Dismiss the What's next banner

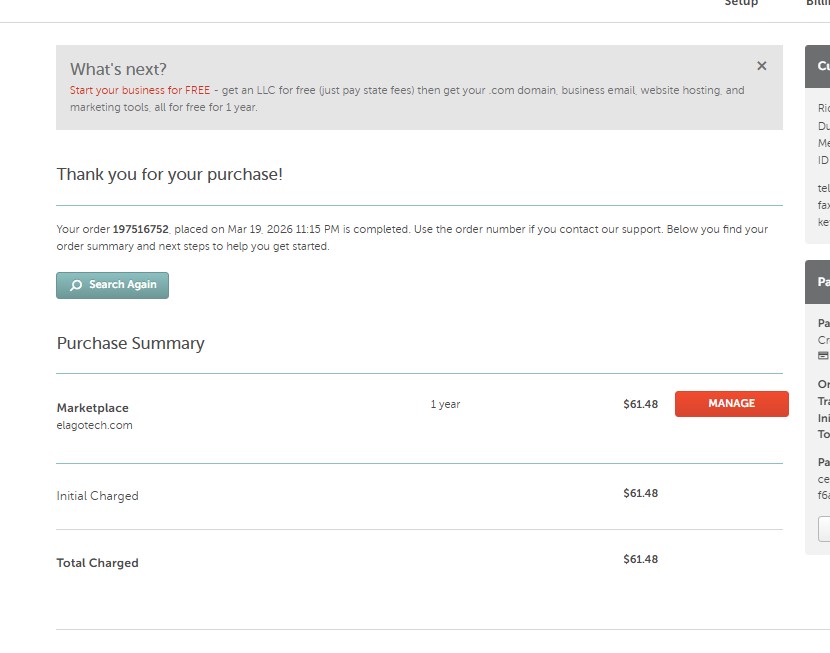point(762,66)
